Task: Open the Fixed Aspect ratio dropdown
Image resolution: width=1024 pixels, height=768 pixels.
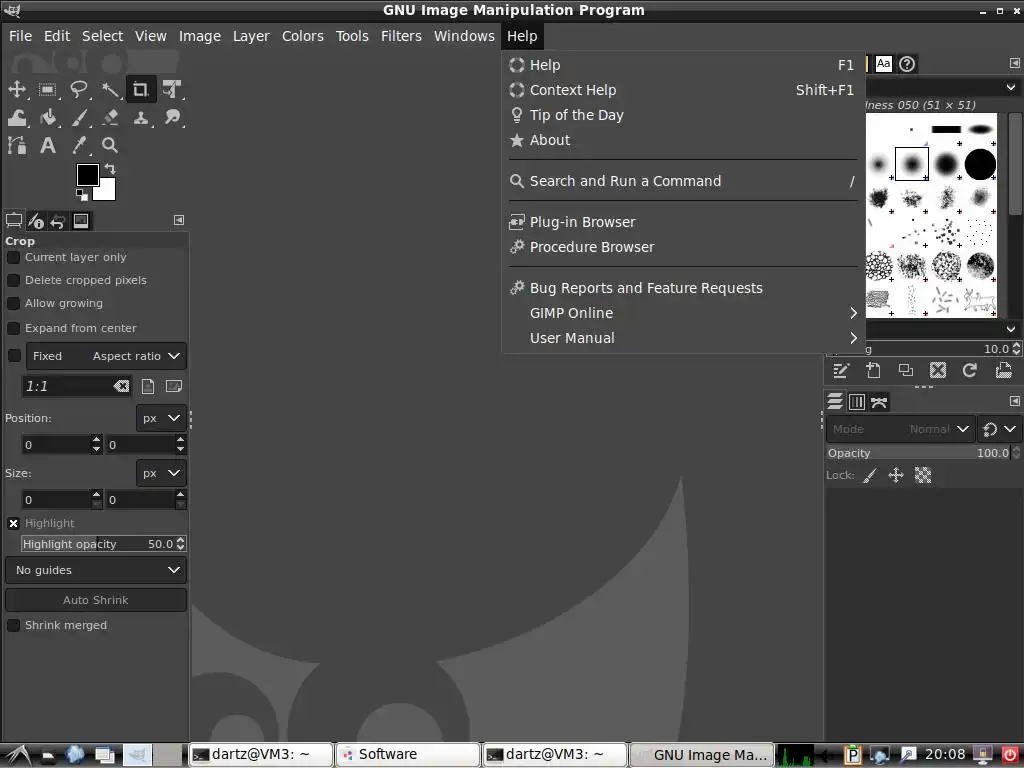Action: coord(106,356)
